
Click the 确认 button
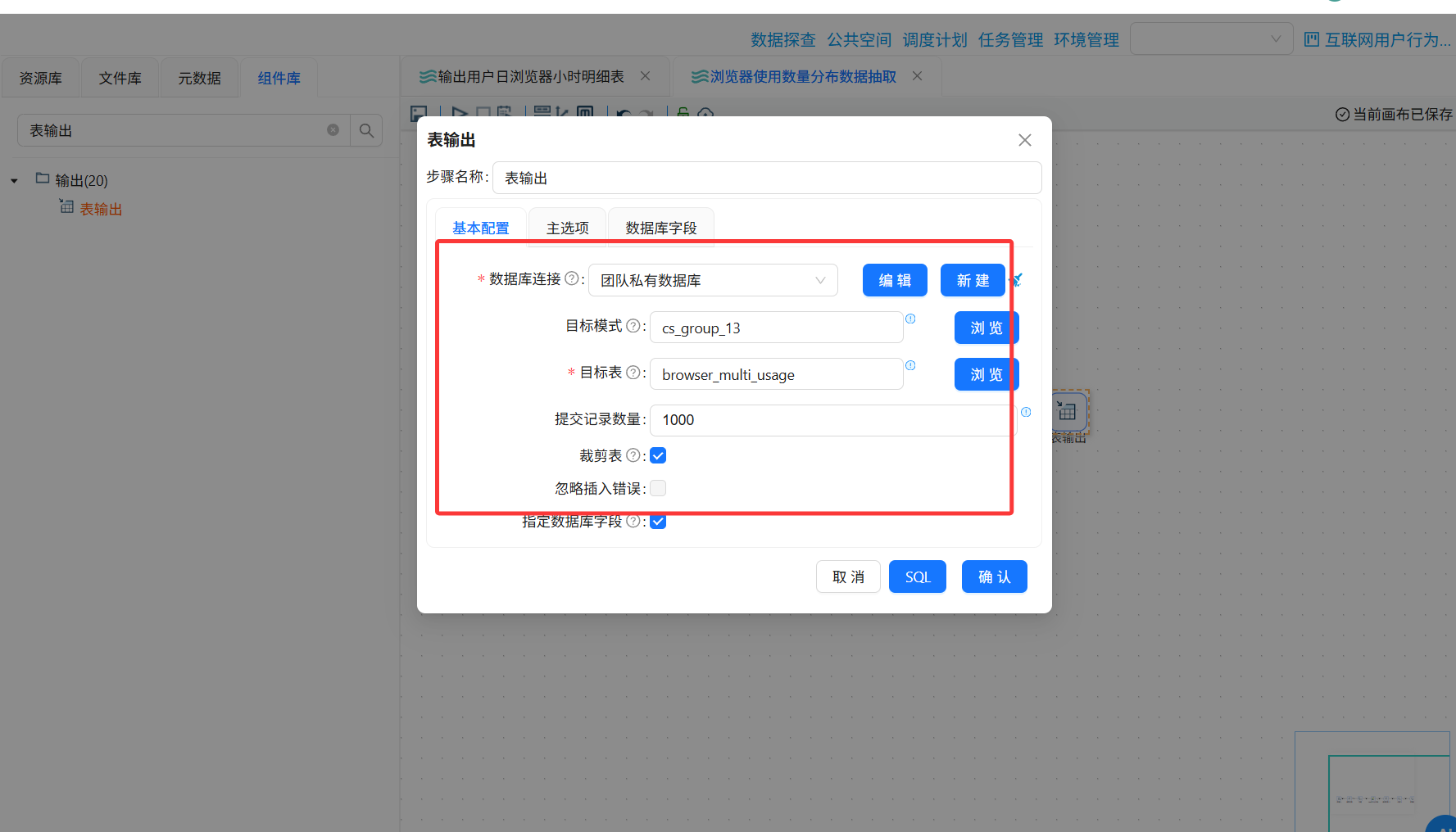(995, 577)
